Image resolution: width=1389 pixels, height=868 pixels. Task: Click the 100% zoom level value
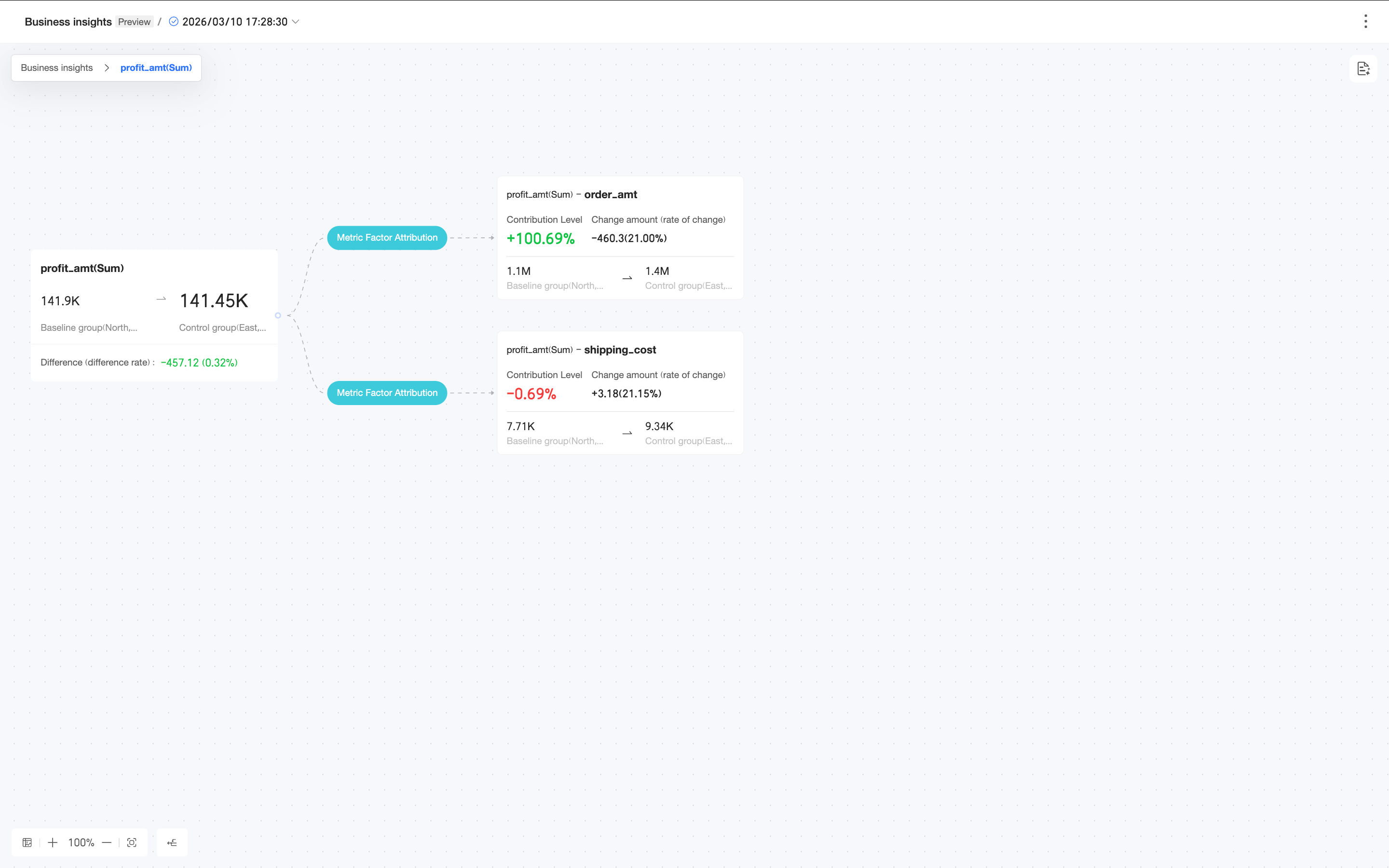81,842
